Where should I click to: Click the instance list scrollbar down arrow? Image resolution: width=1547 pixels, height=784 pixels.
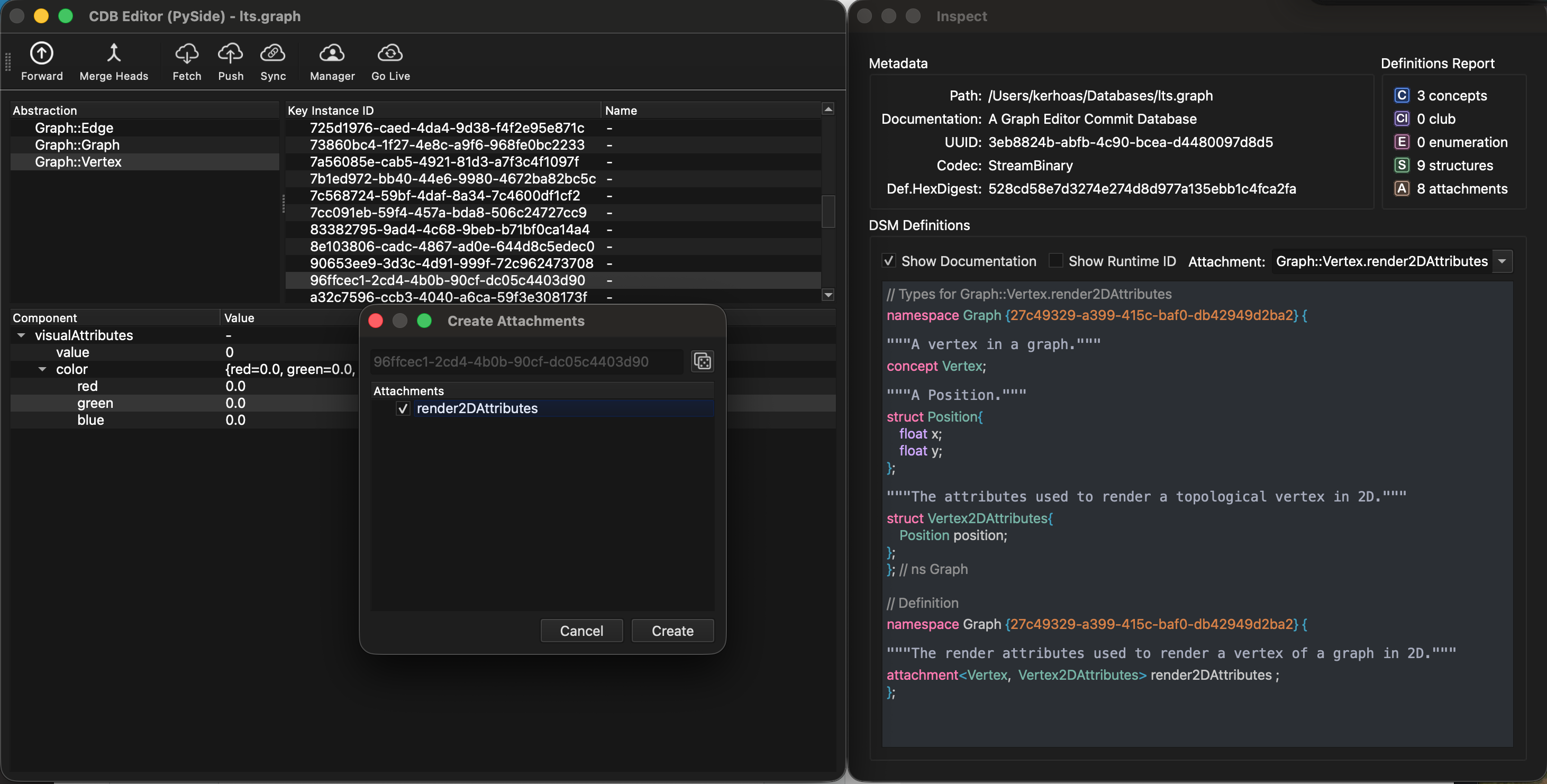tap(828, 295)
